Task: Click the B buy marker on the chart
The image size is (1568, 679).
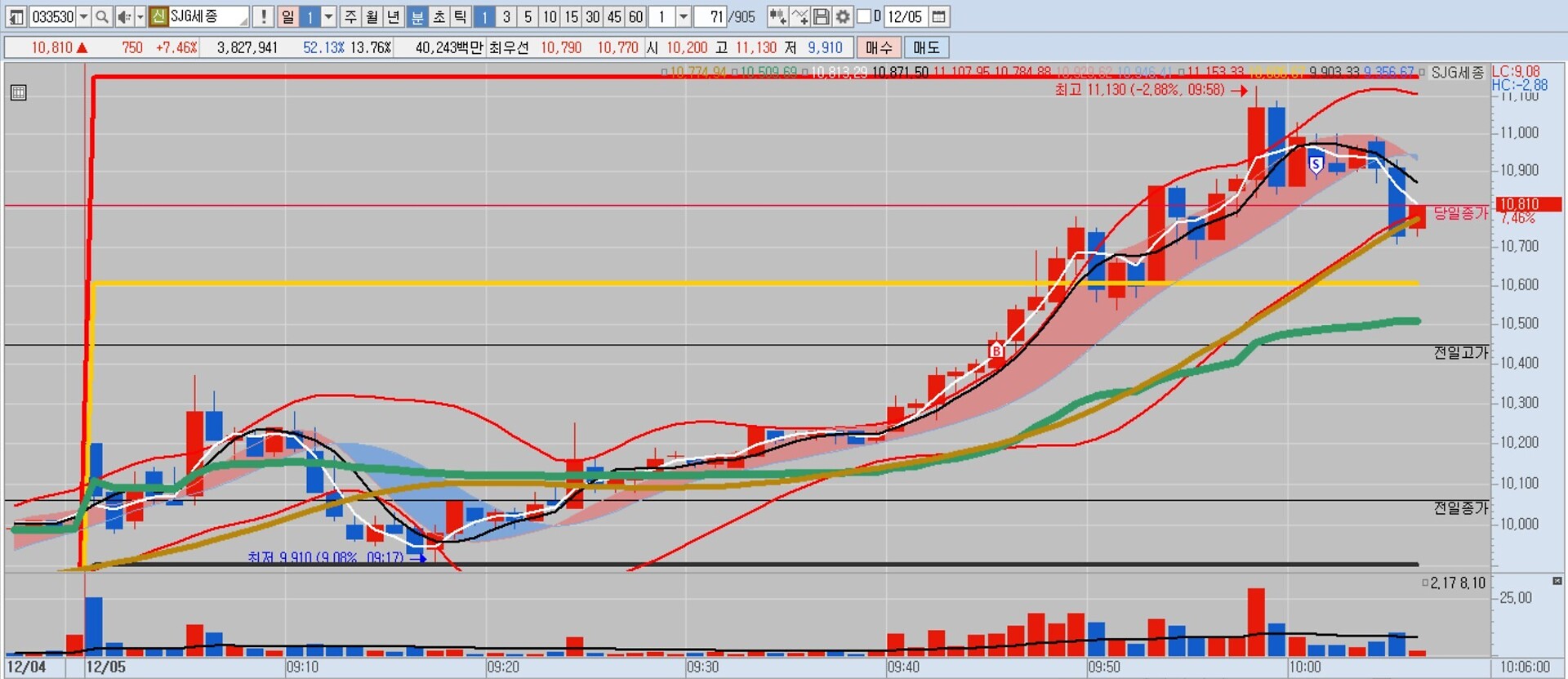Action: (996, 351)
